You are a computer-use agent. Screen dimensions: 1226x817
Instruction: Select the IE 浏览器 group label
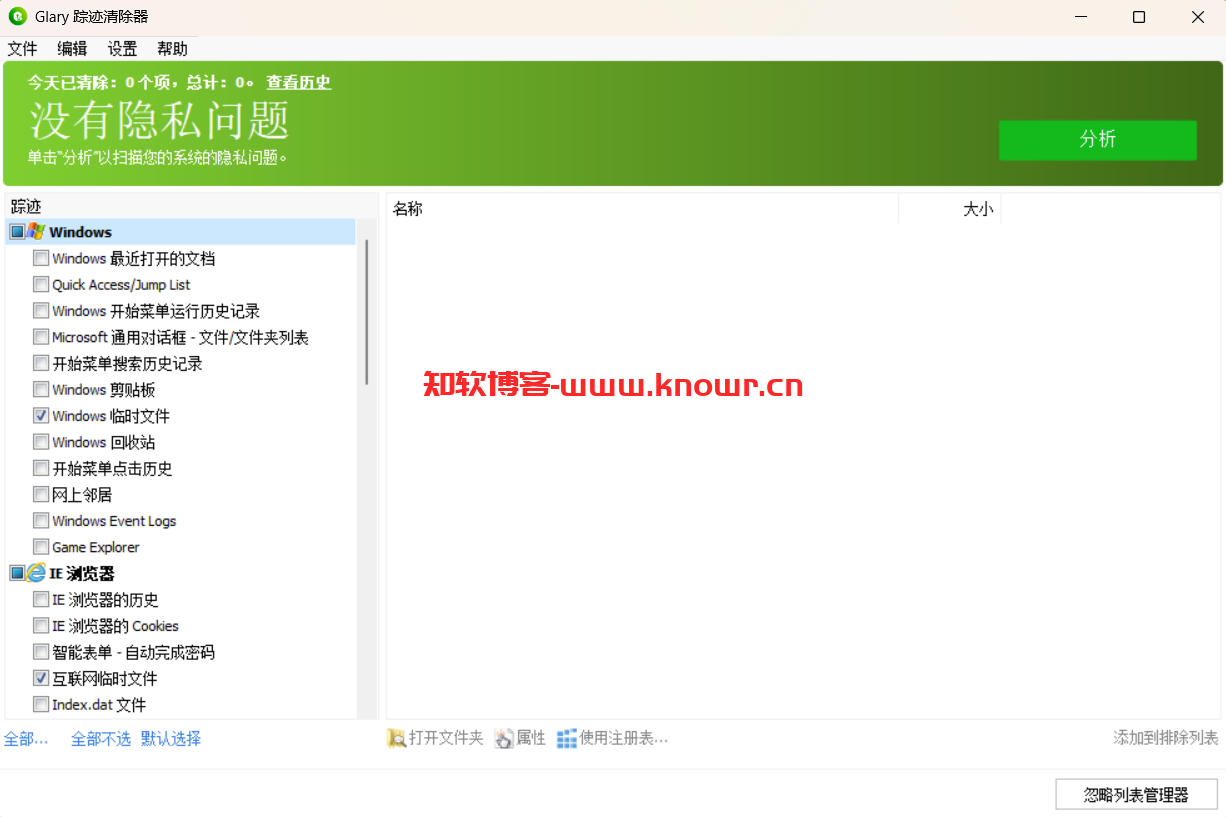82,573
